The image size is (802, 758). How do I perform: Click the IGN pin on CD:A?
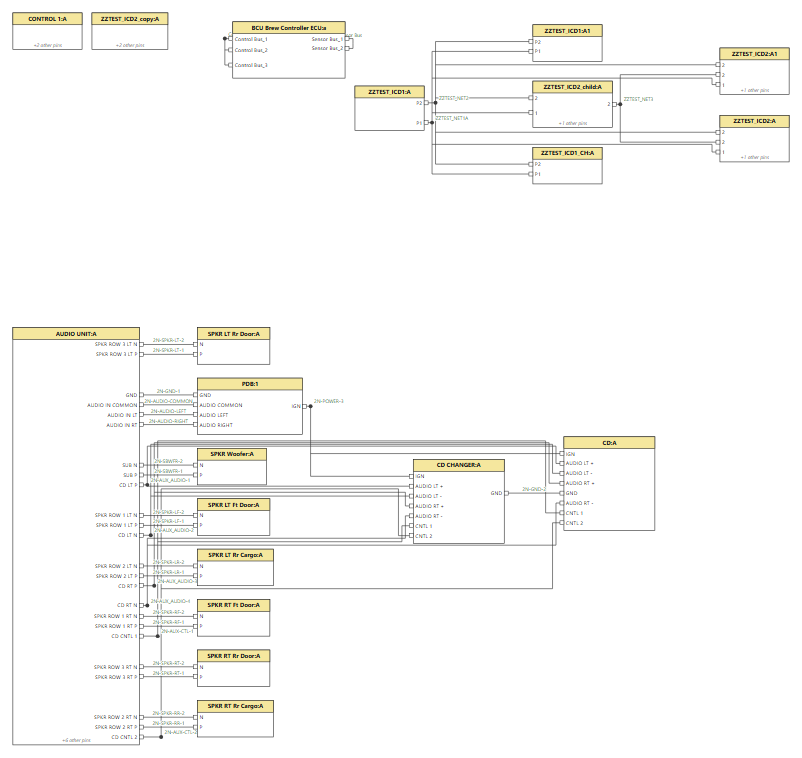(x=570, y=454)
